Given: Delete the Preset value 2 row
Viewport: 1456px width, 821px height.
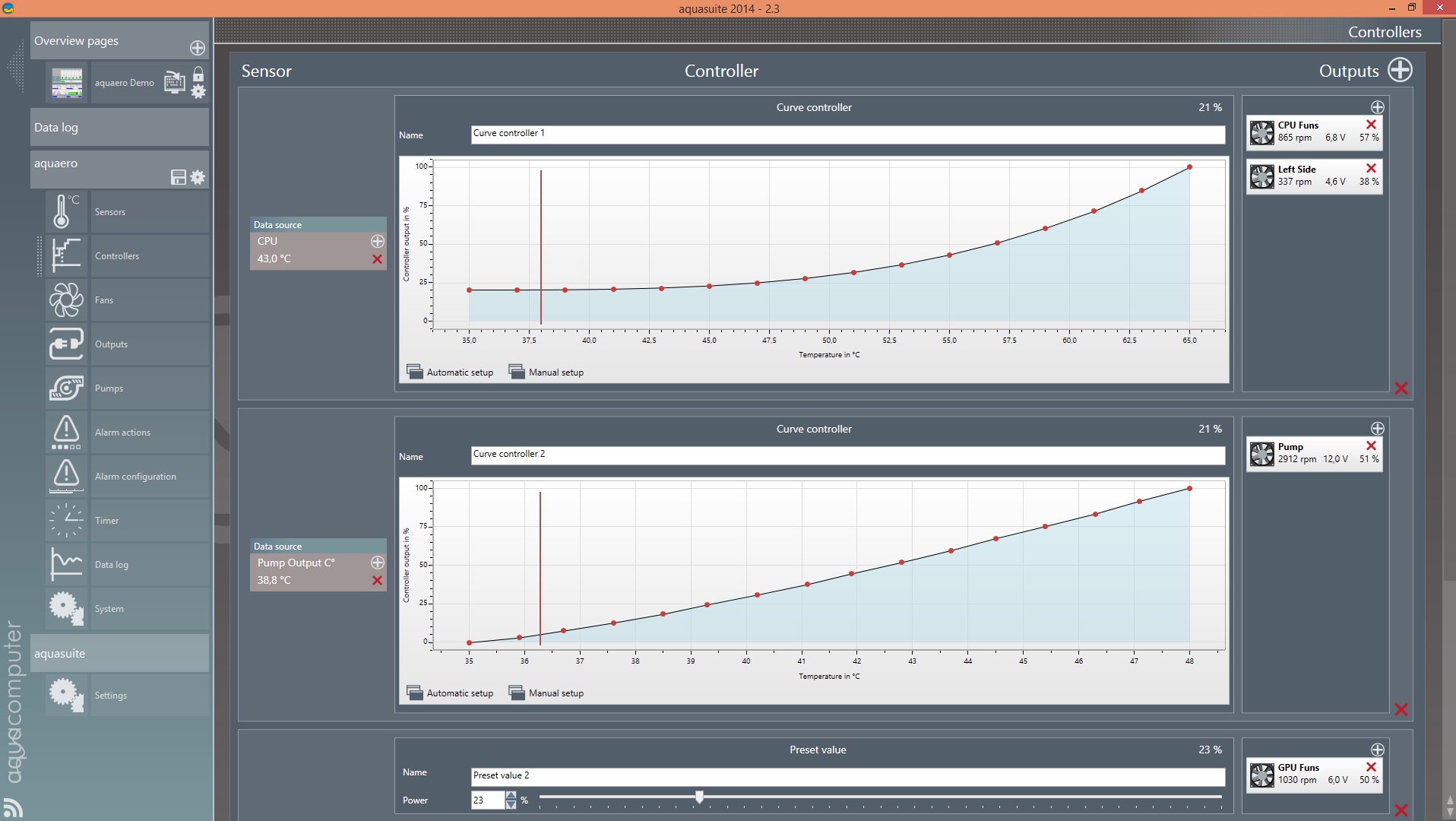Looking at the screenshot, I should click(x=1401, y=810).
